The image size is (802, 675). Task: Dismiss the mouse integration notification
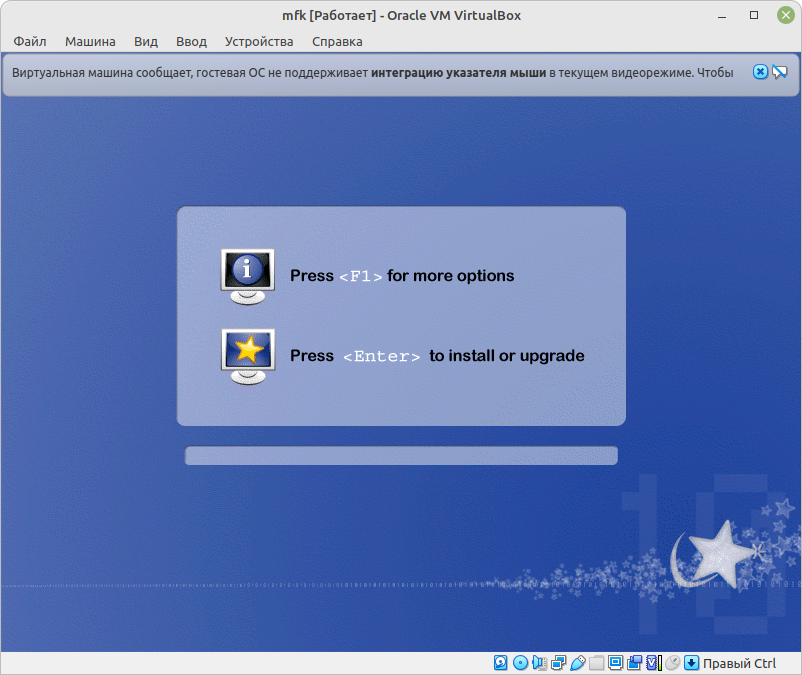(x=761, y=72)
